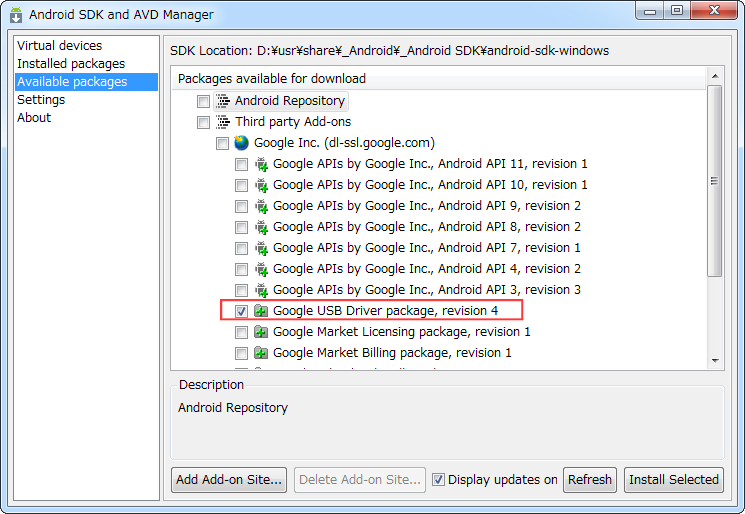Check the Third party Add-ons checkbox
This screenshot has width=745, height=514.
(x=203, y=122)
